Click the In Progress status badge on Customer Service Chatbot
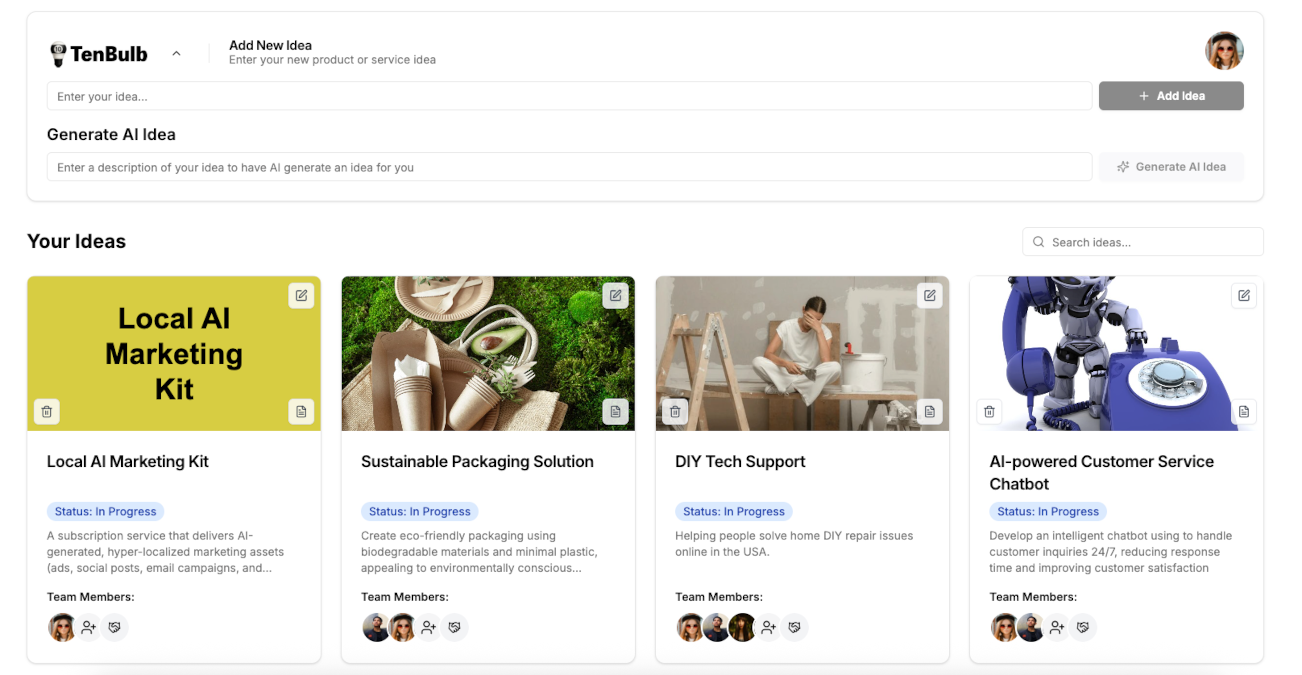 coord(1047,511)
